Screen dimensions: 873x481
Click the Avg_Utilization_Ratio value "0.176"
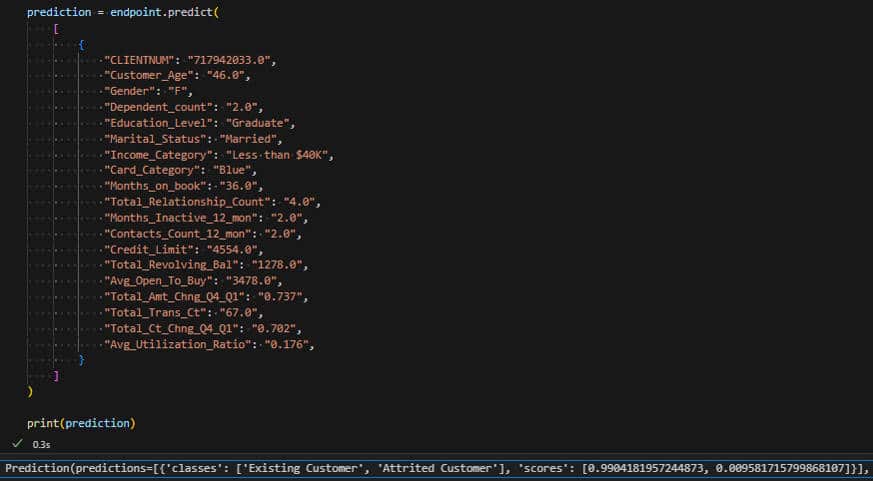(287, 344)
